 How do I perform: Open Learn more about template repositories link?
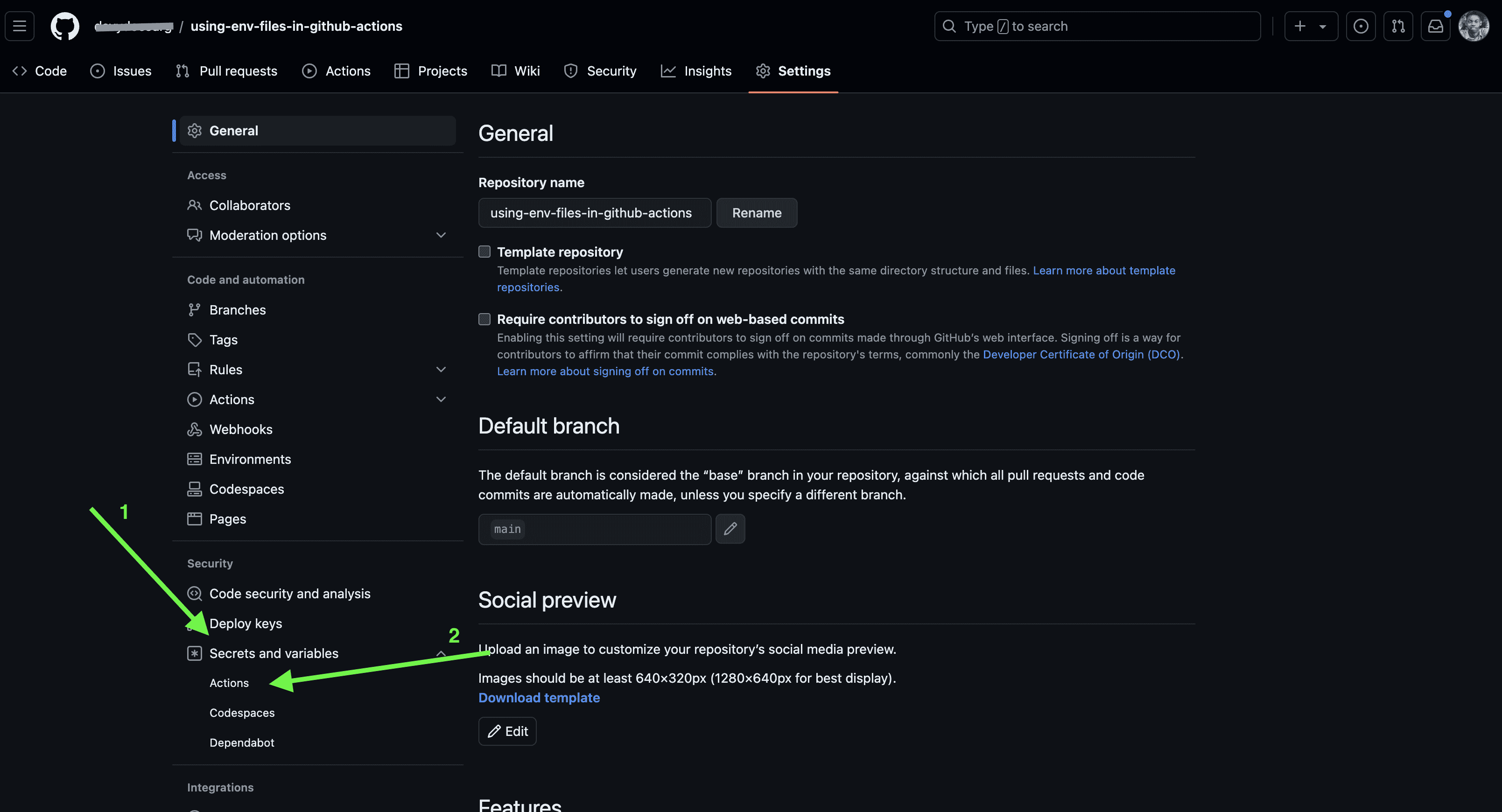(x=1104, y=271)
